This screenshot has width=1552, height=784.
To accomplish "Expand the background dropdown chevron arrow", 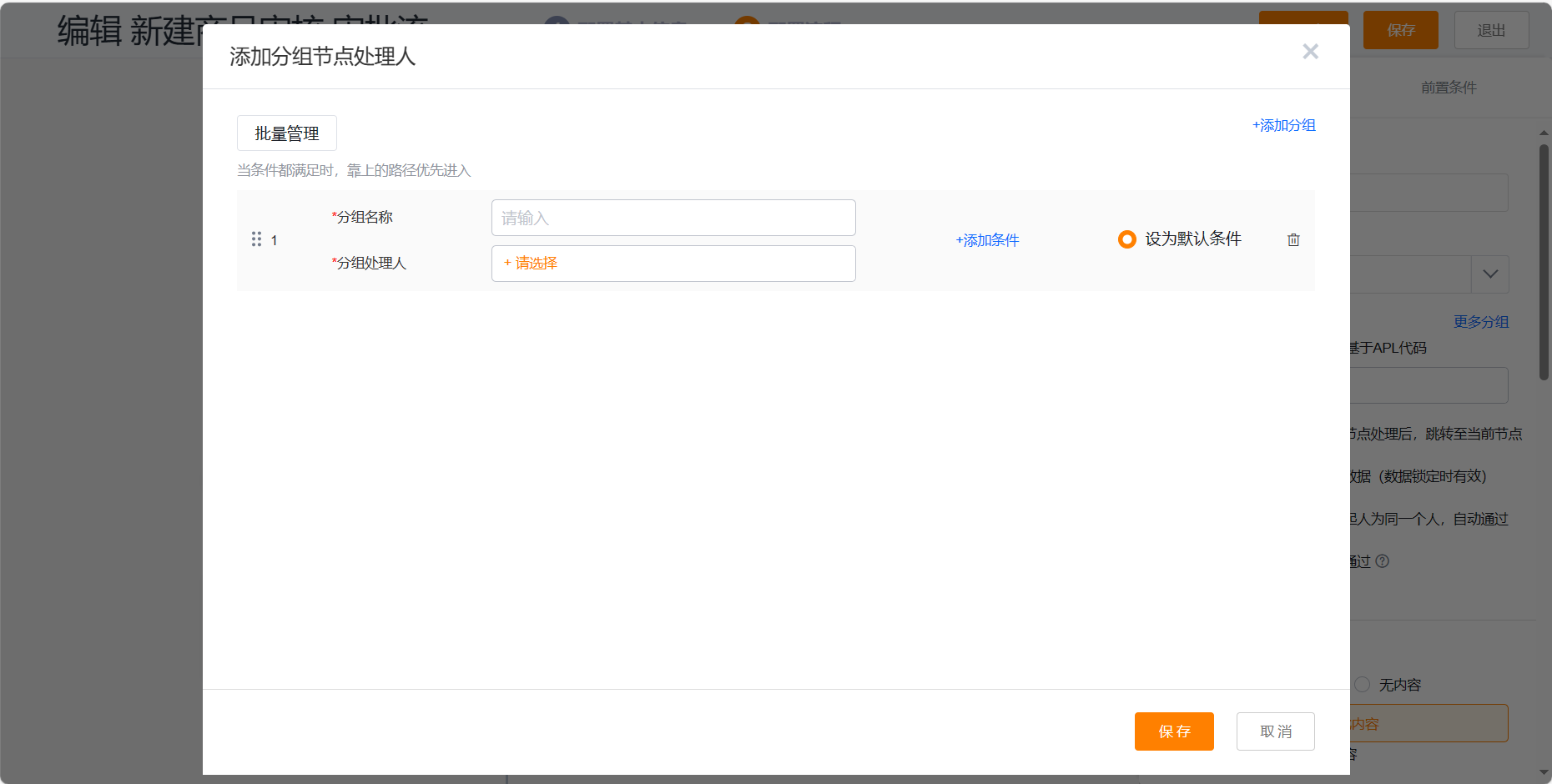I will 1490,274.
